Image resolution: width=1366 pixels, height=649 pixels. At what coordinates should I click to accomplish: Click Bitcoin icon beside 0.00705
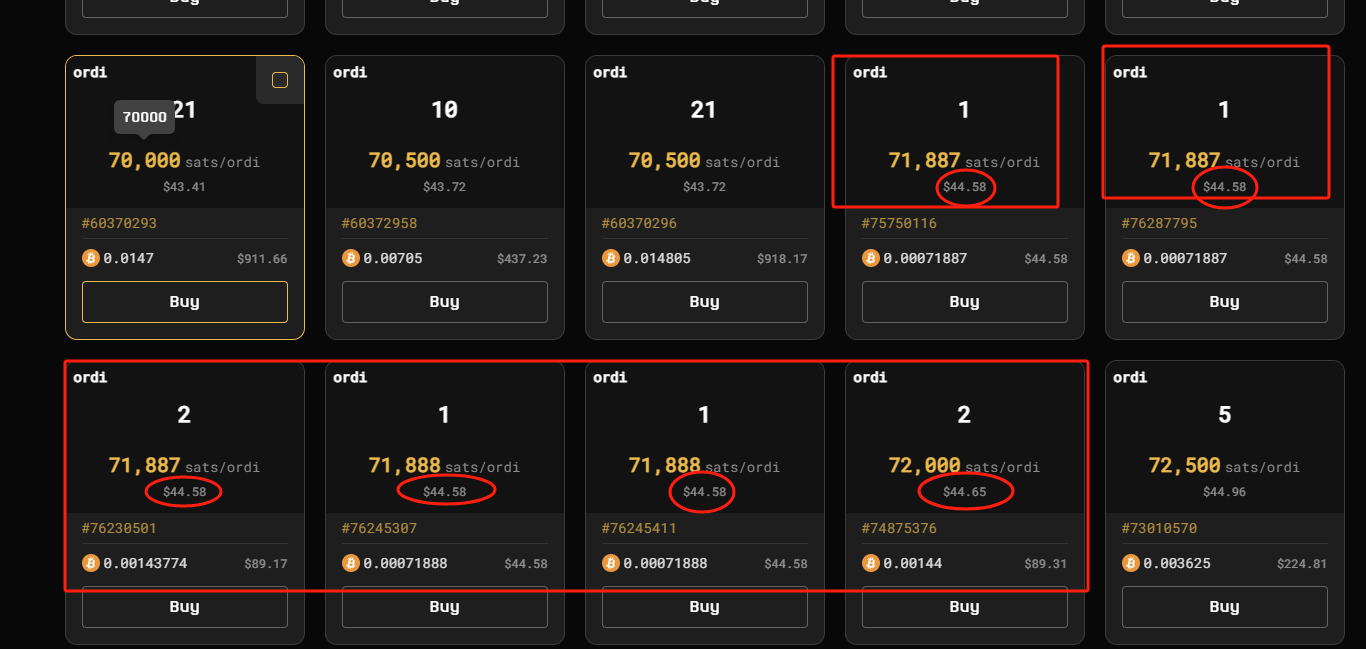coord(351,258)
